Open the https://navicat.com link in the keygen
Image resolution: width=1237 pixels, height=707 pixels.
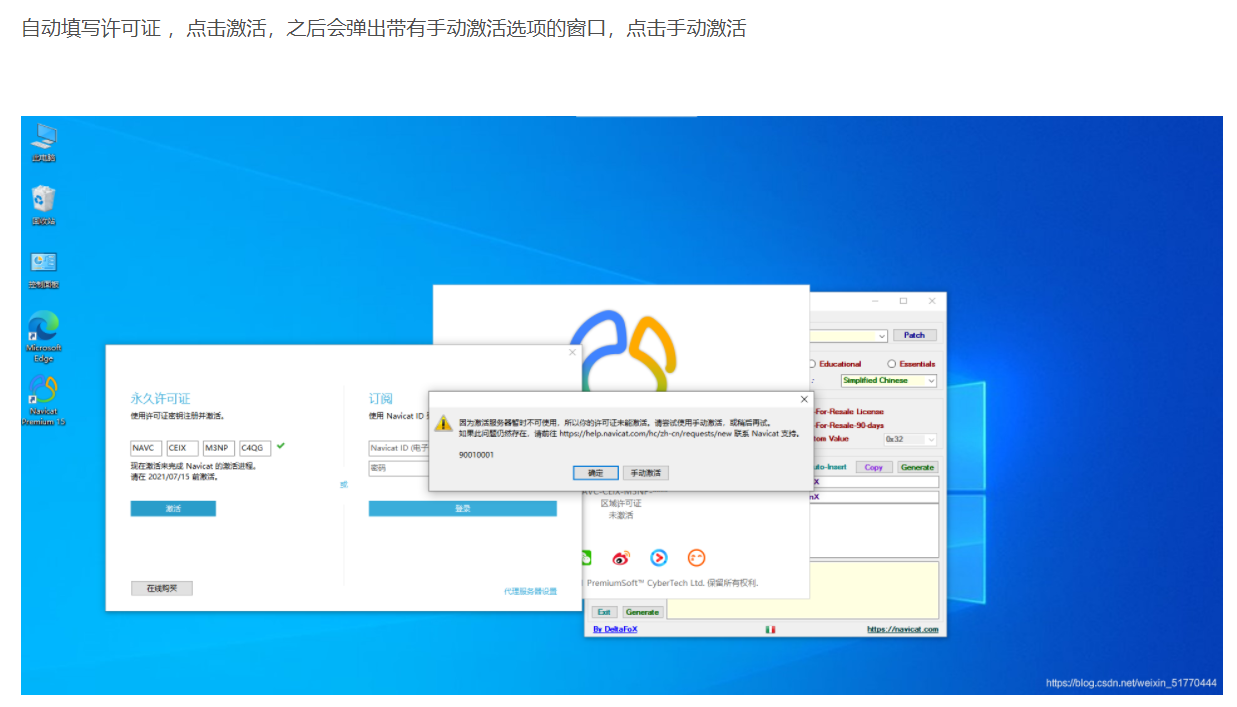(x=903, y=629)
